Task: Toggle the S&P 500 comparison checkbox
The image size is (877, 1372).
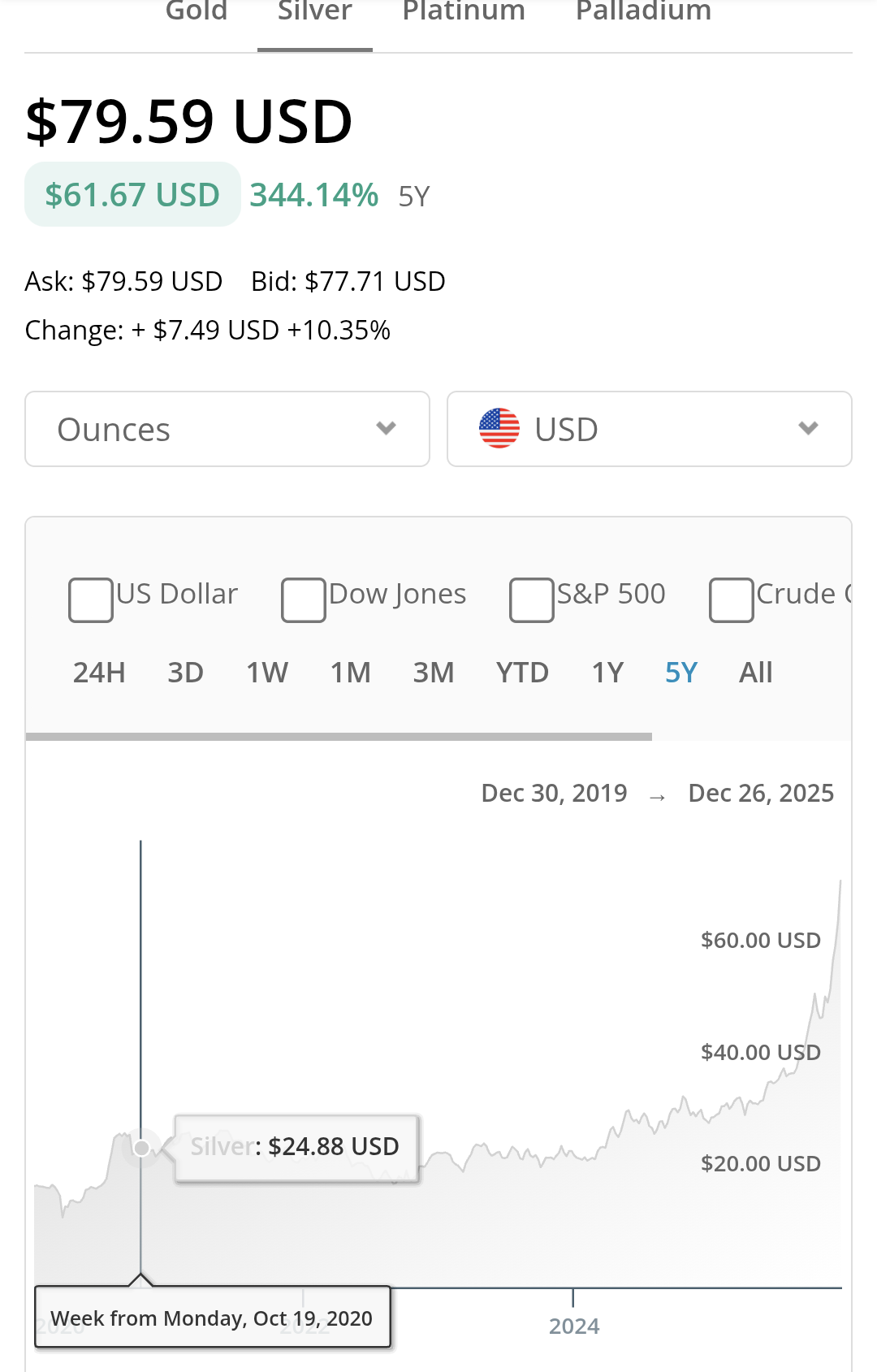Action: (x=532, y=600)
